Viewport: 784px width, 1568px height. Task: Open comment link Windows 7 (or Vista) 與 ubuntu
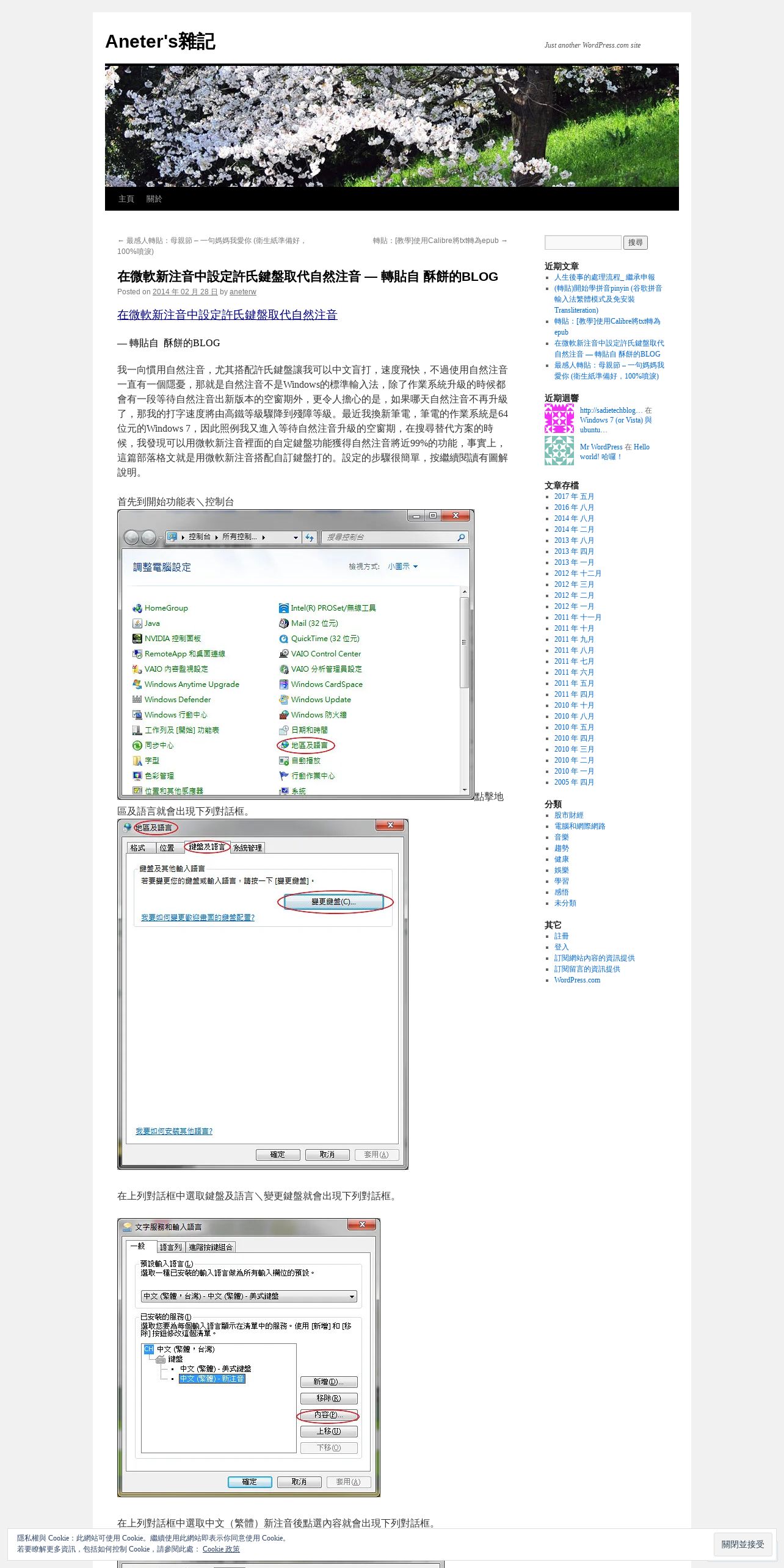pyautogui.click(x=615, y=425)
